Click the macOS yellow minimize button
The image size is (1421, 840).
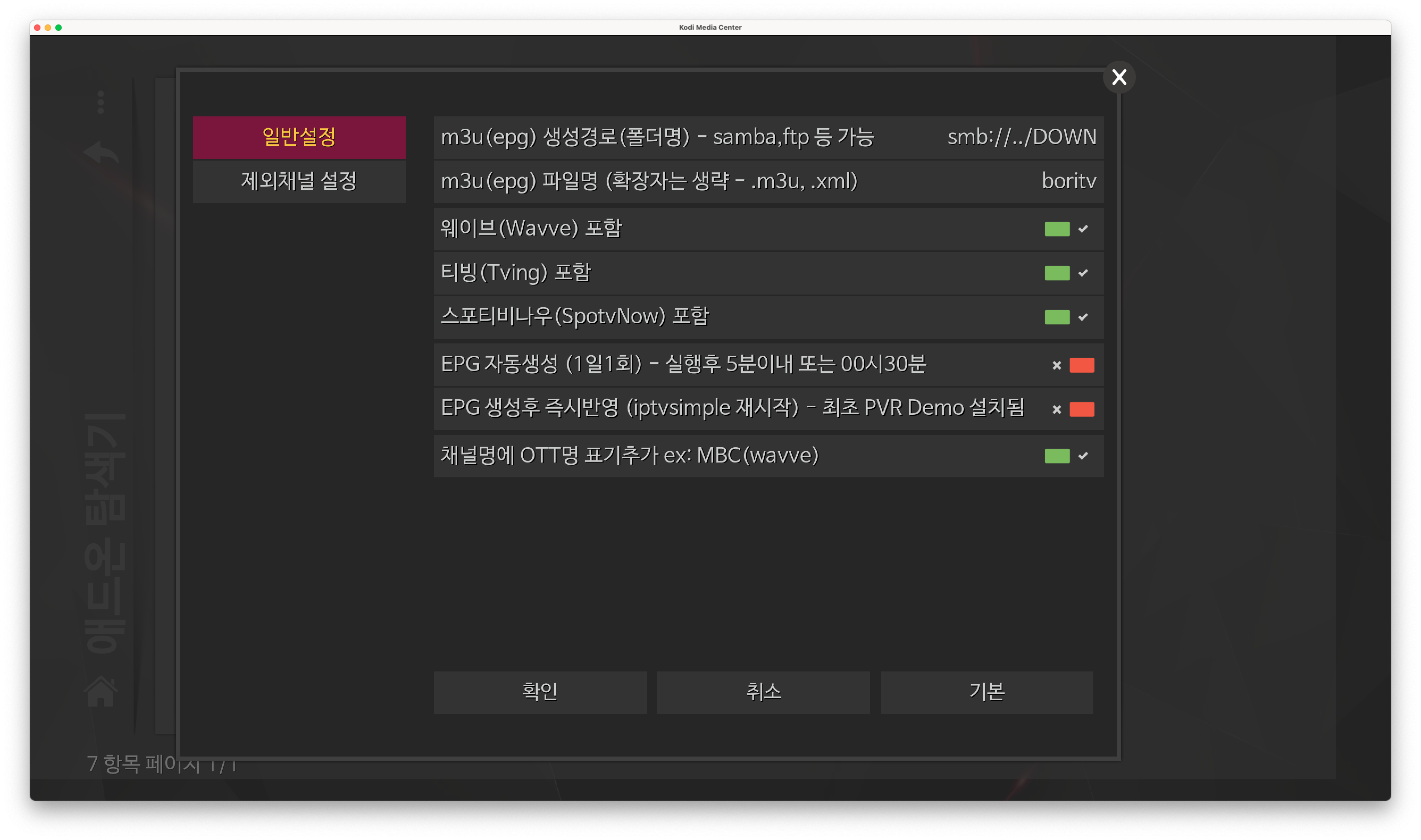pyautogui.click(x=48, y=27)
